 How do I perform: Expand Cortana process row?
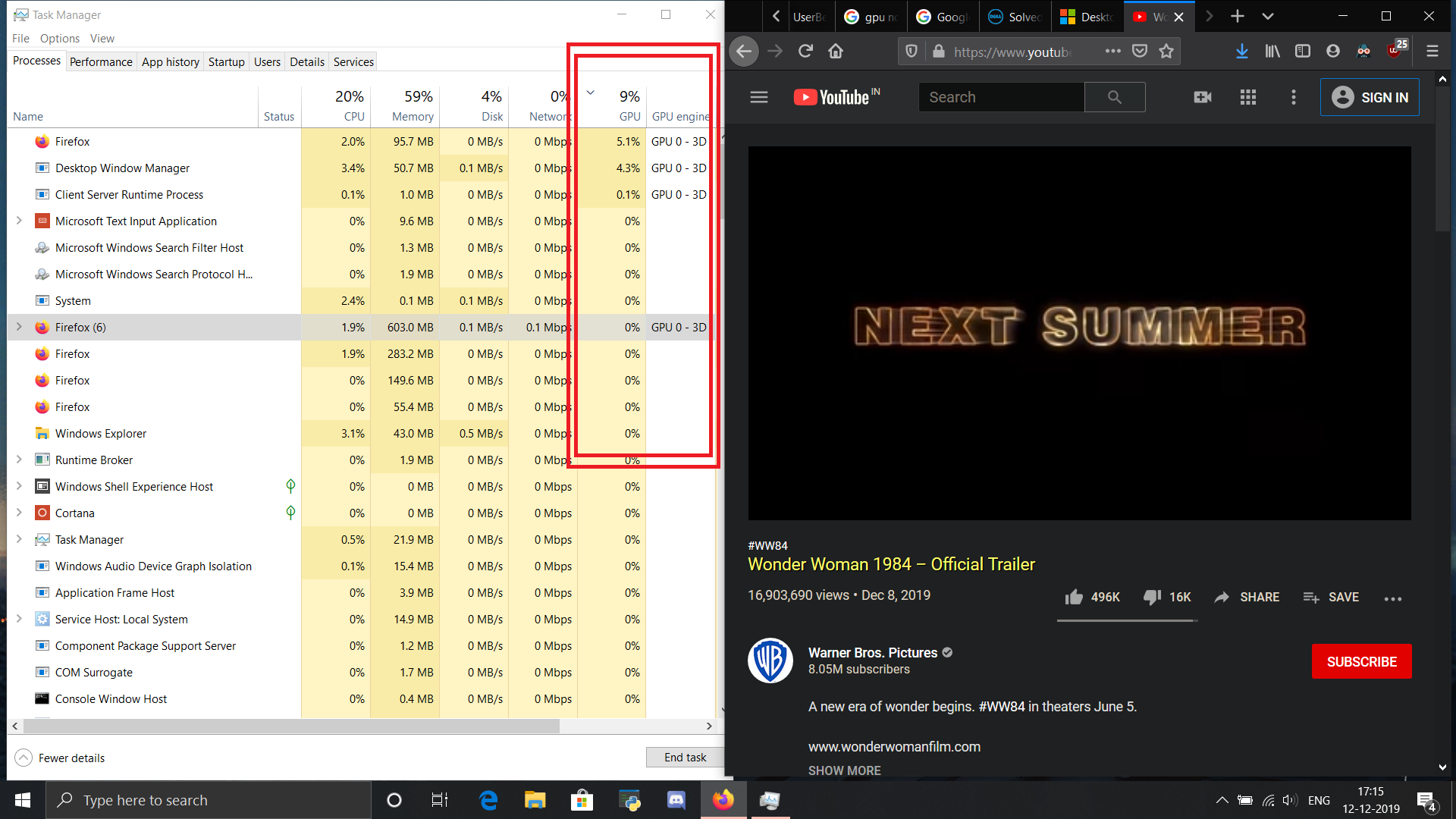coord(19,513)
